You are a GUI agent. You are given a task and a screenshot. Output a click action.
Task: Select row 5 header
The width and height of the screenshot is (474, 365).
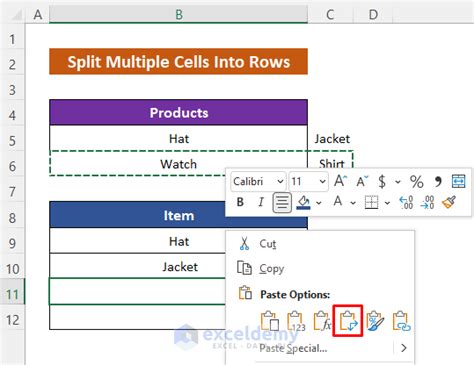12,140
